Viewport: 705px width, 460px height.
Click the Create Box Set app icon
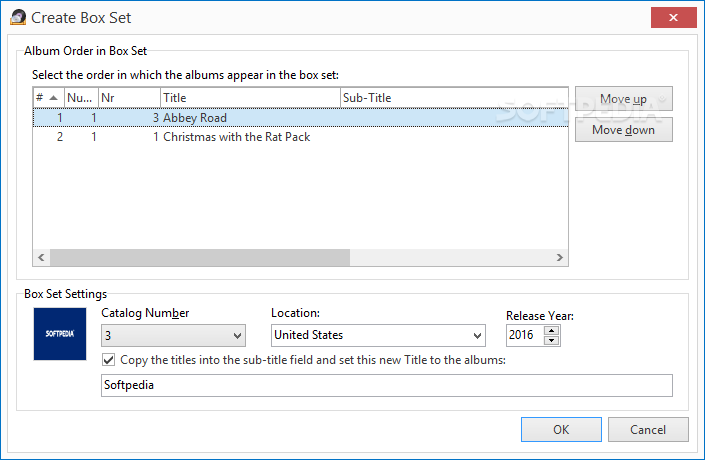click(x=18, y=18)
